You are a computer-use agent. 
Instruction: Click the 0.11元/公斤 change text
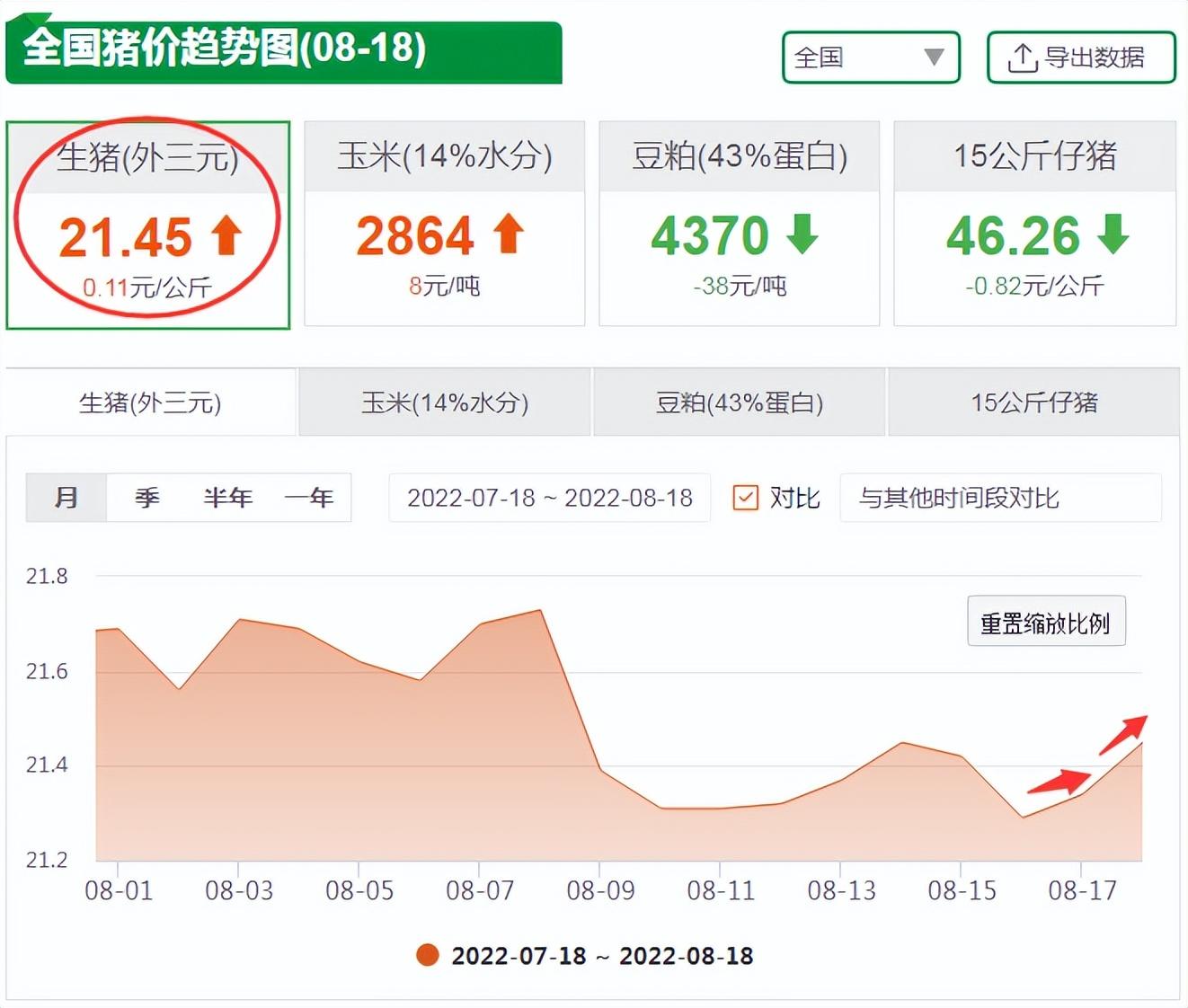[x=147, y=287]
